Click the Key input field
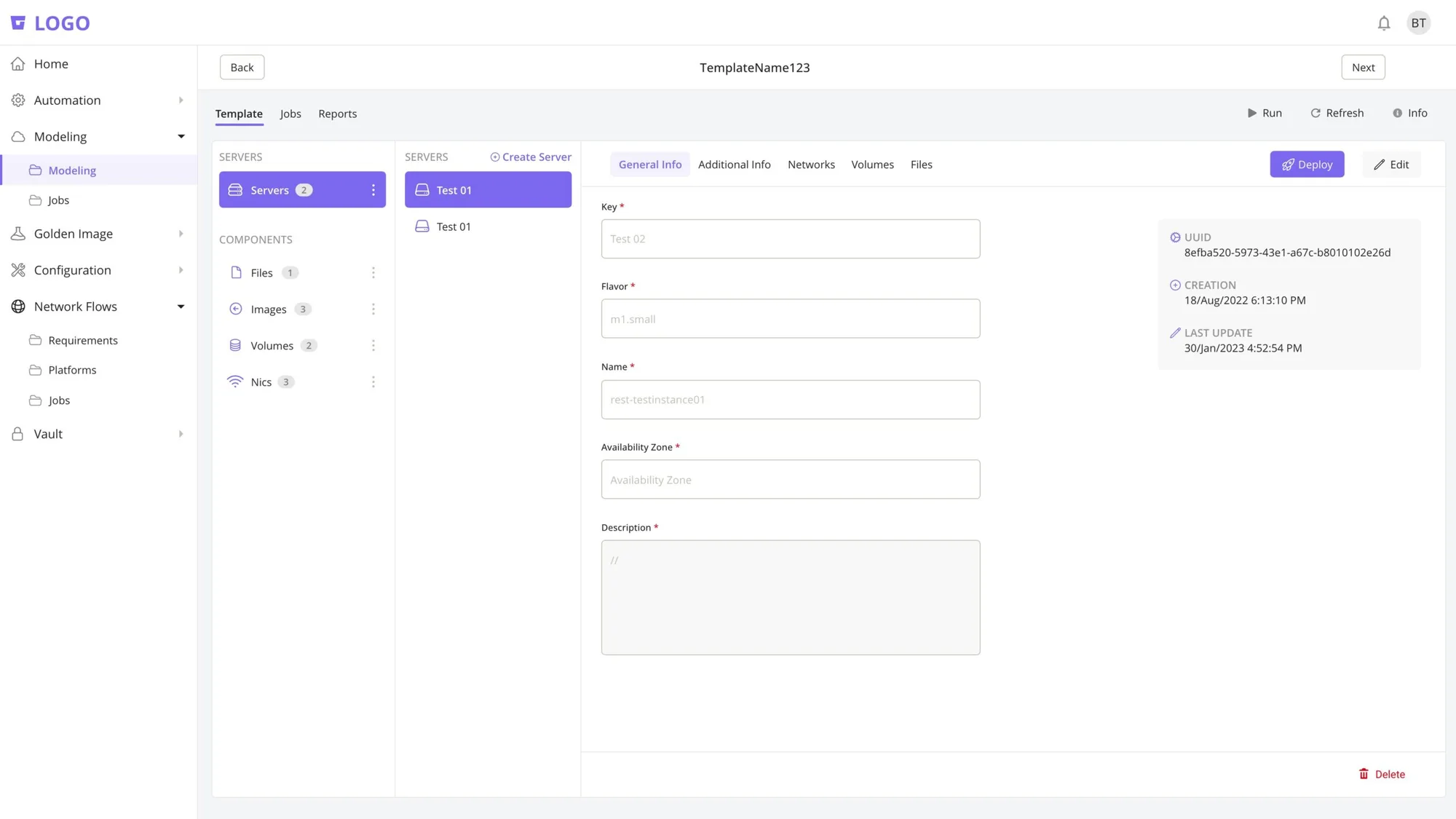The width and height of the screenshot is (1456, 819). pos(791,239)
